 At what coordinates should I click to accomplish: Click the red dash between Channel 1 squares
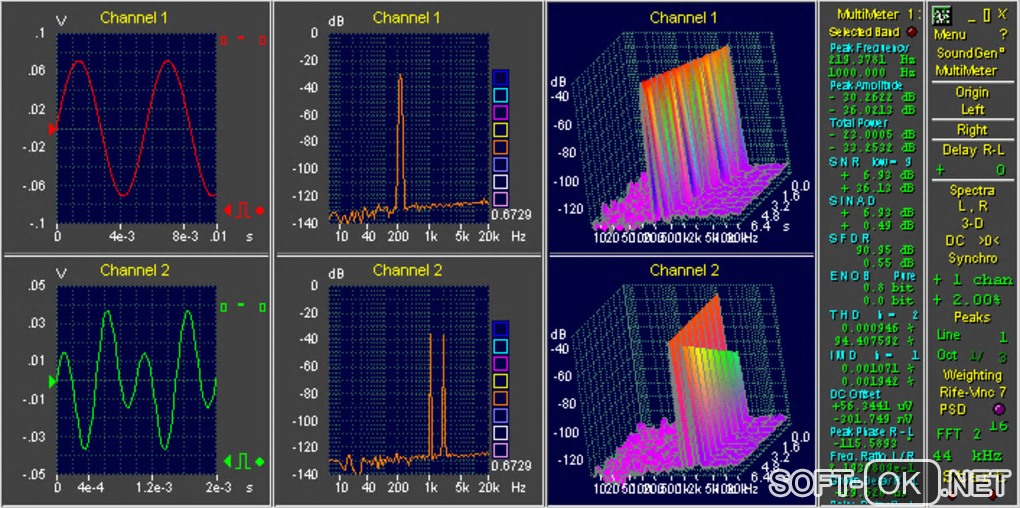point(241,38)
